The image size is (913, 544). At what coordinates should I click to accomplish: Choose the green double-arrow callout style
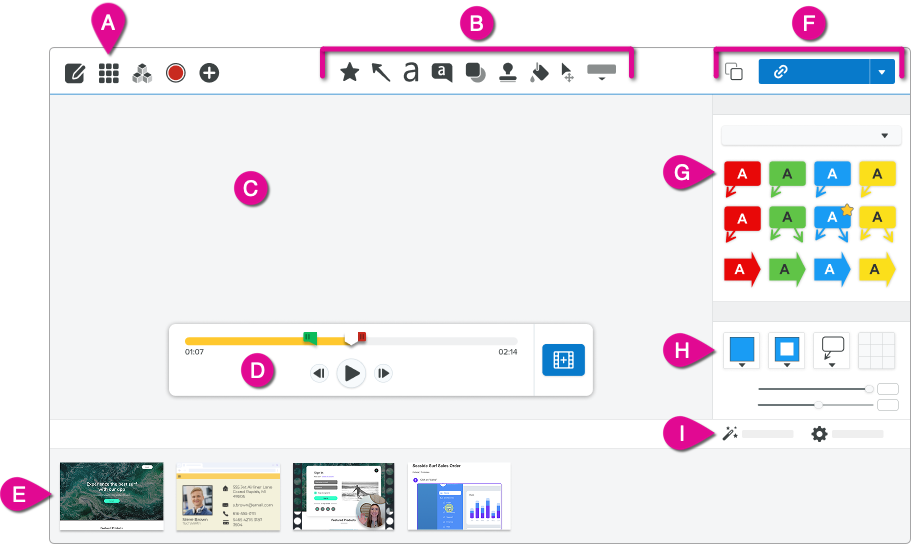point(787,224)
